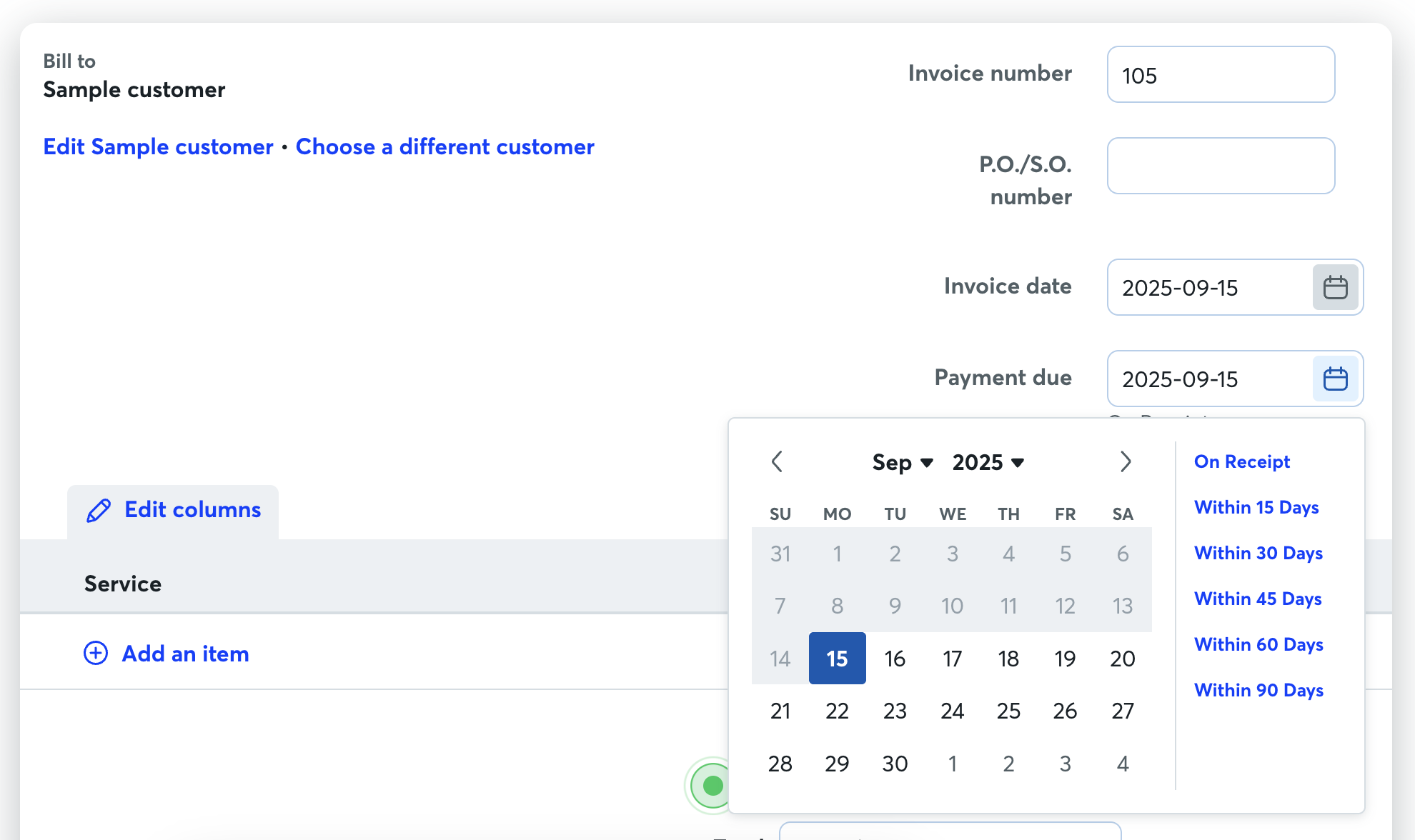This screenshot has width=1415, height=840.
Task: Open the Sep month dropdown
Action: click(903, 462)
